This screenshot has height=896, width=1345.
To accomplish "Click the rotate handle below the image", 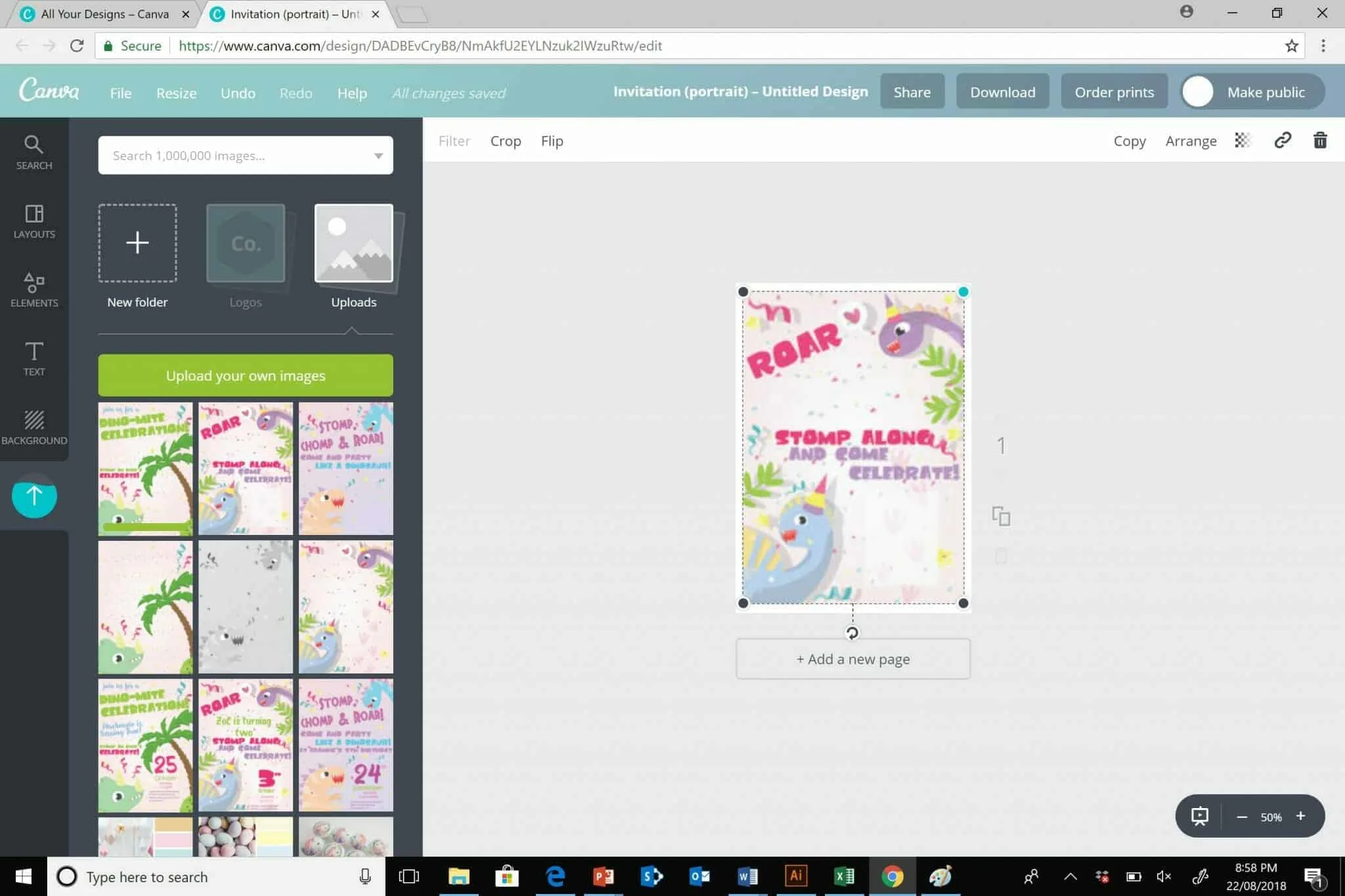I will pos(852,633).
